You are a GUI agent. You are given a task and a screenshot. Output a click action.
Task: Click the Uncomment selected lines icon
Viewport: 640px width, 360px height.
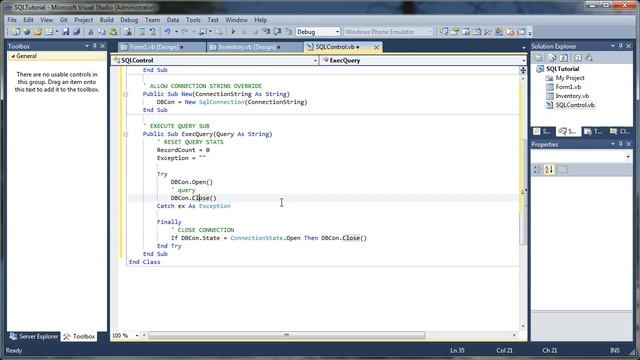(x=153, y=32)
